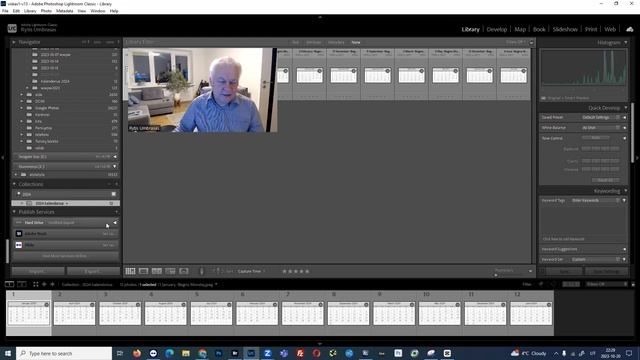Click the Adobe Stock publish service icon
The width and height of the screenshot is (640, 360).
(x=19, y=233)
